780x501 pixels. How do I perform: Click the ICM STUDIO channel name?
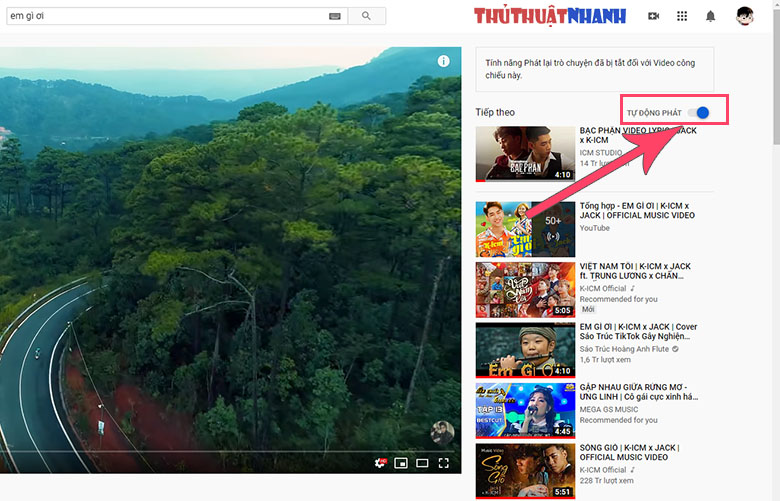pyautogui.click(x=600, y=153)
